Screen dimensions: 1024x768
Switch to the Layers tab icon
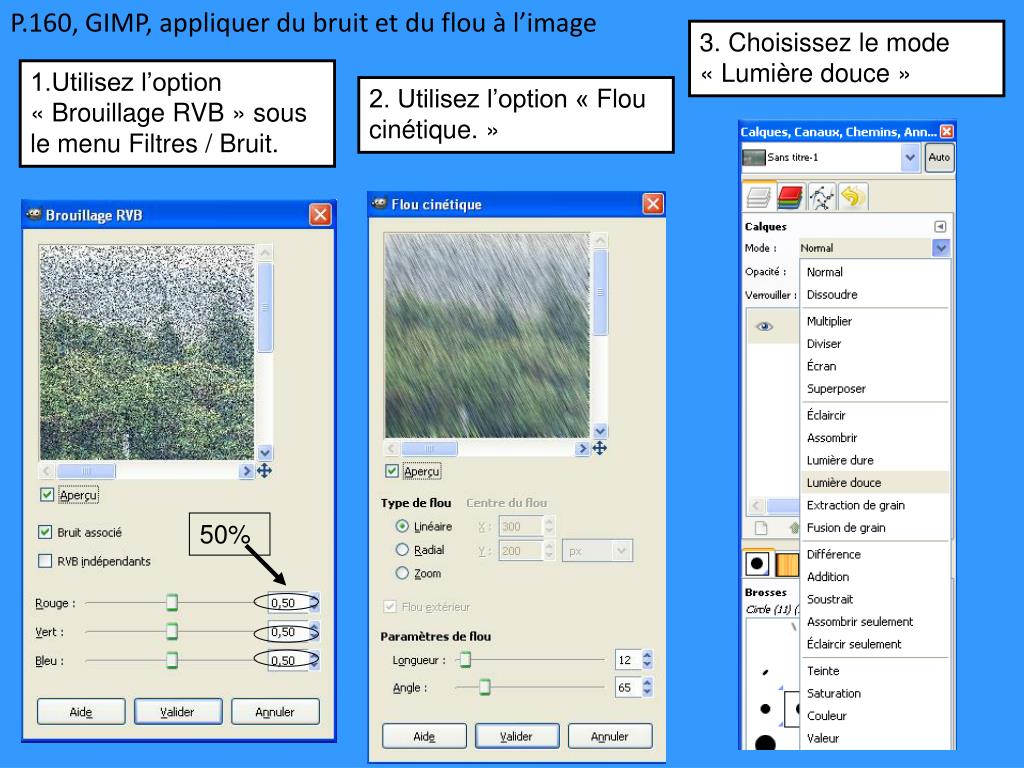point(759,197)
